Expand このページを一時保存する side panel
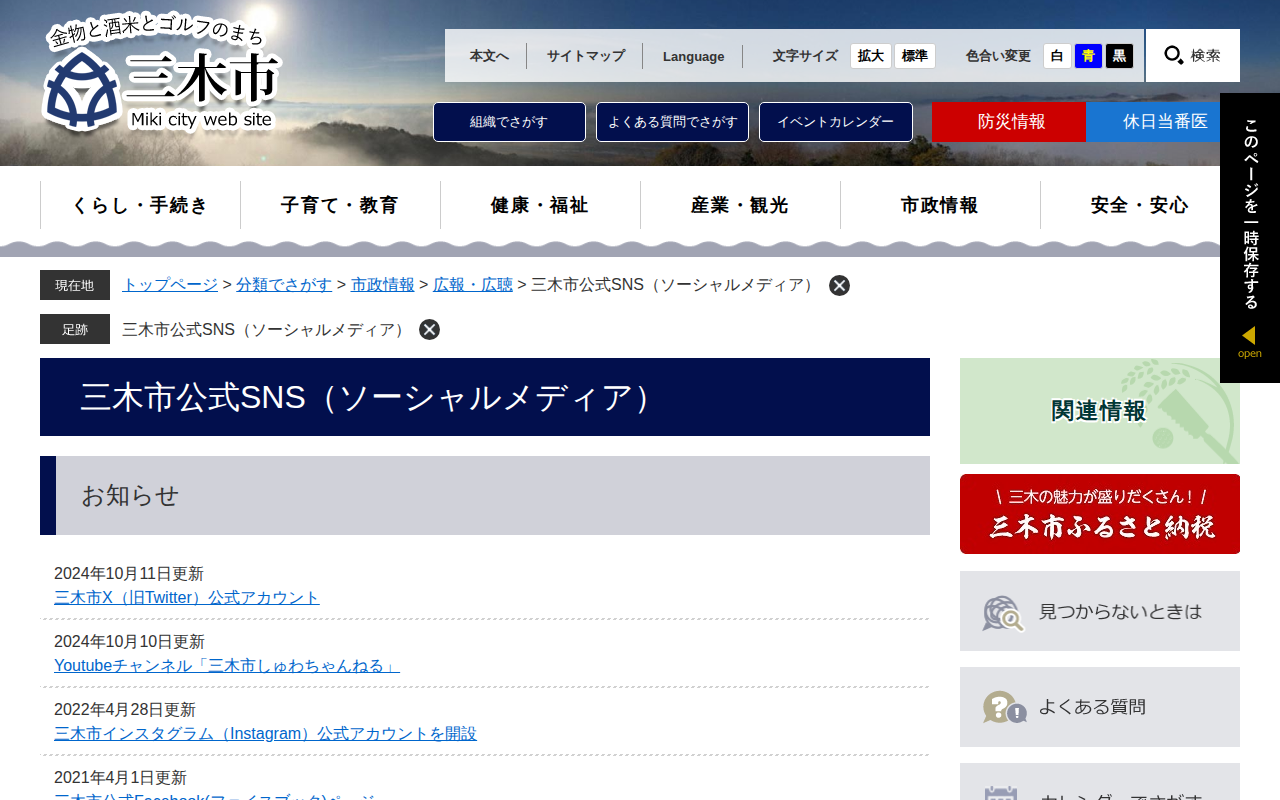The width and height of the screenshot is (1280, 800). coord(1250,238)
